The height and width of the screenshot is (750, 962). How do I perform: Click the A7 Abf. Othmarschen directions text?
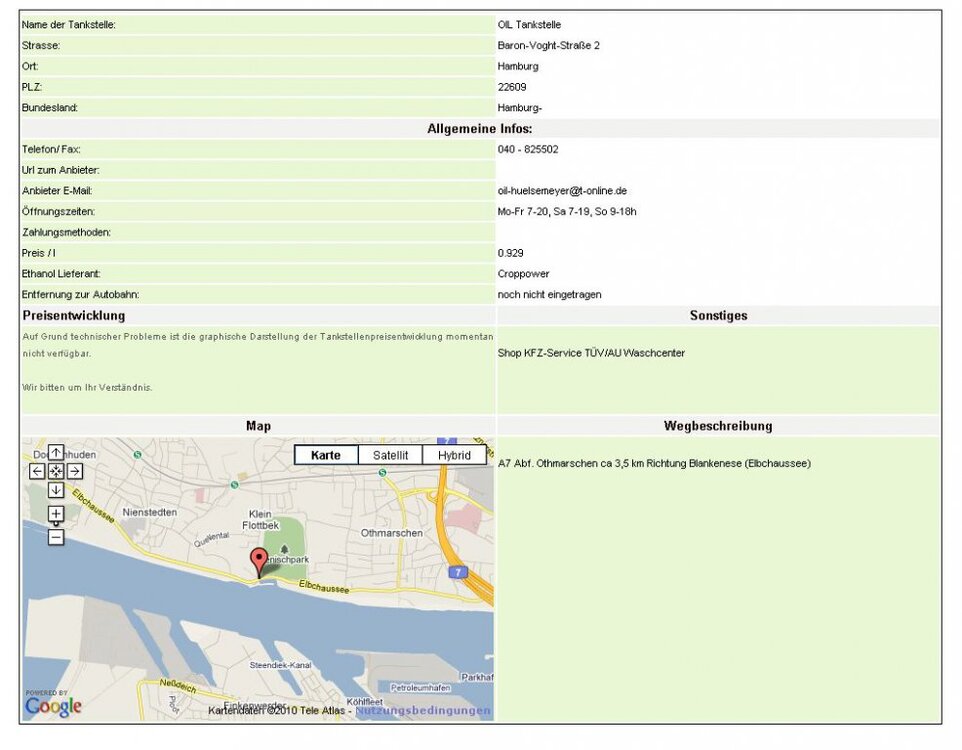[654, 463]
